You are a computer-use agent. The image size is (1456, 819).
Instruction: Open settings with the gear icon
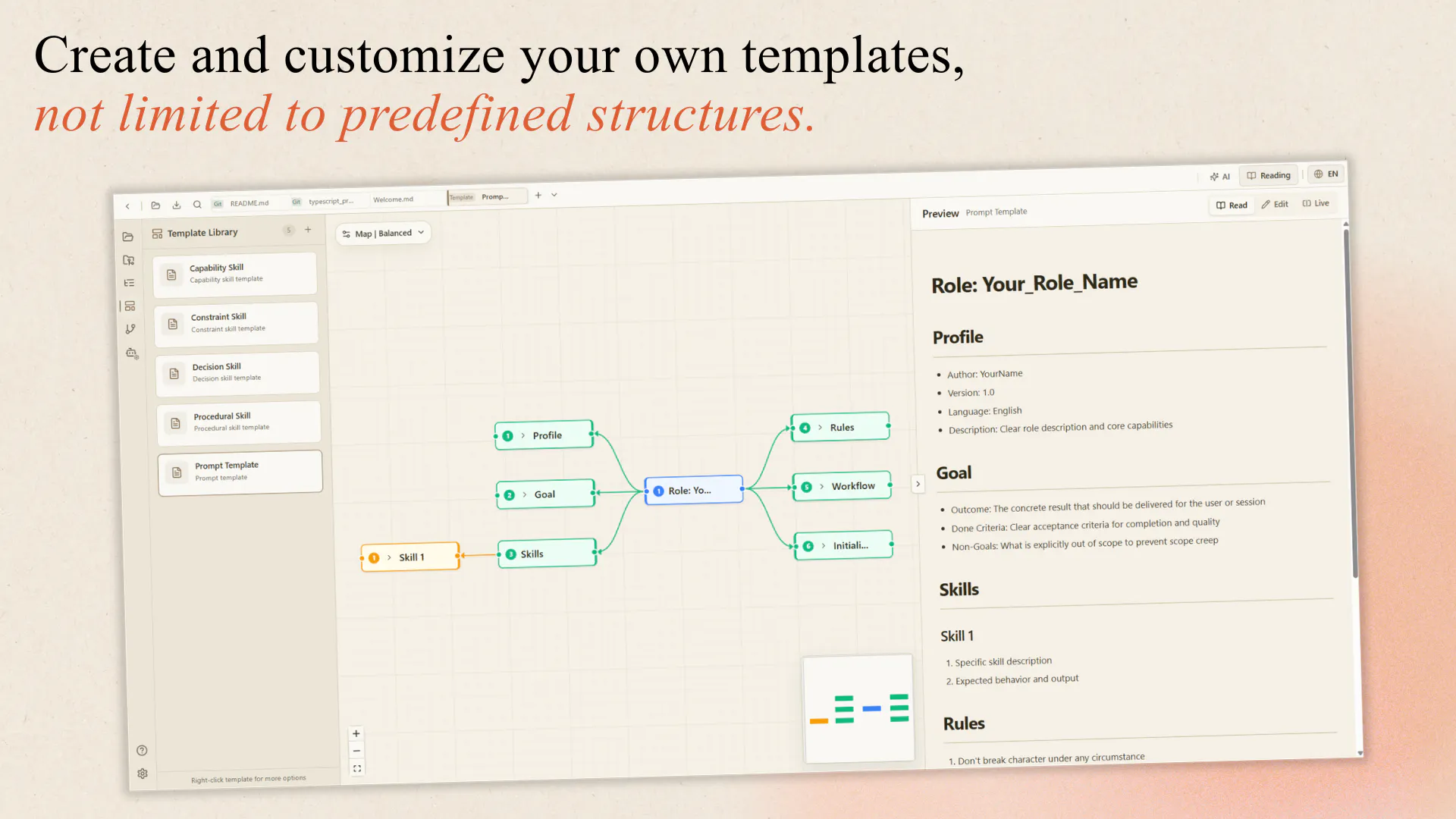[x=143, y=773]
